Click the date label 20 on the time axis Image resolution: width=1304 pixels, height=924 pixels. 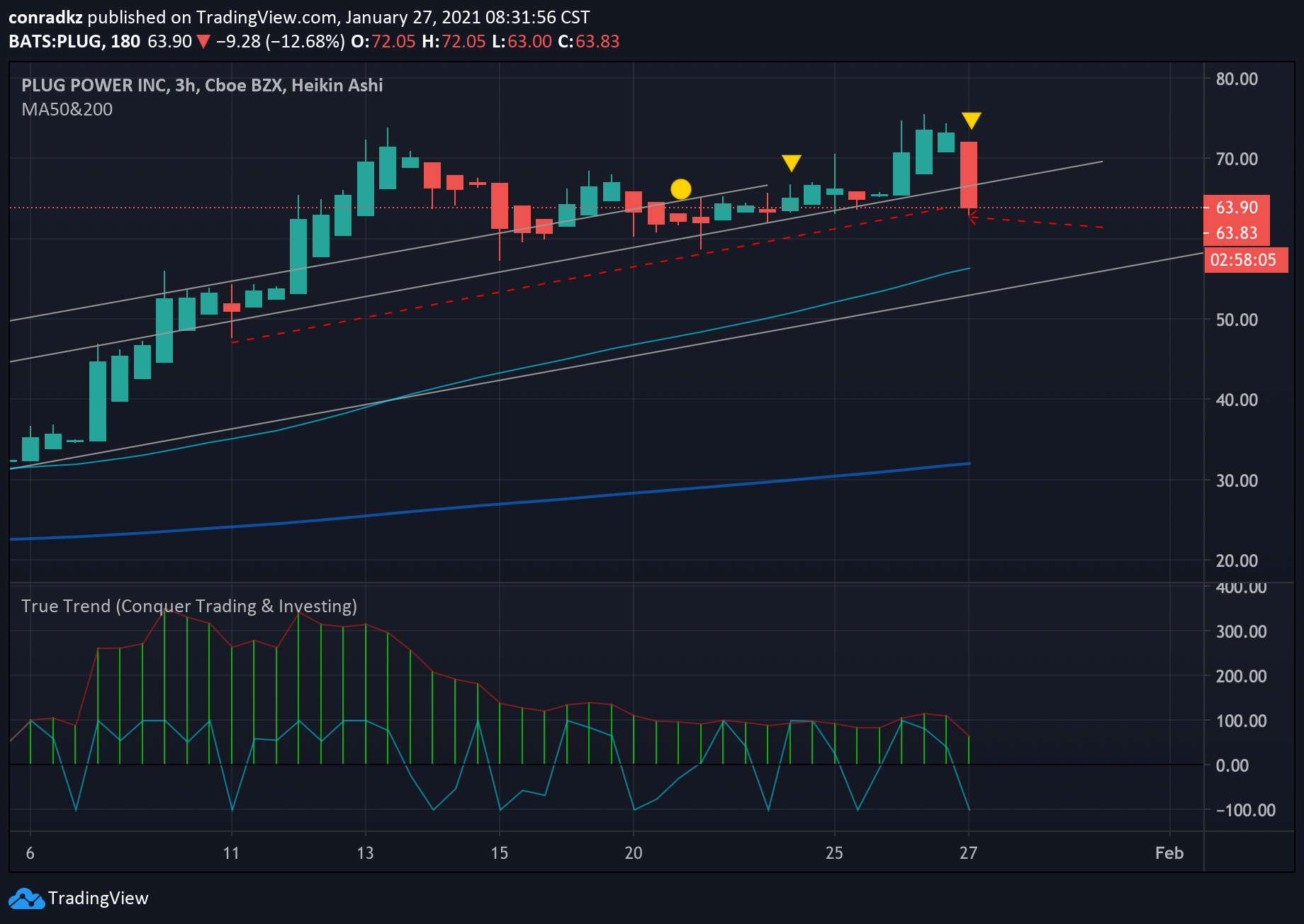point(634,853)
